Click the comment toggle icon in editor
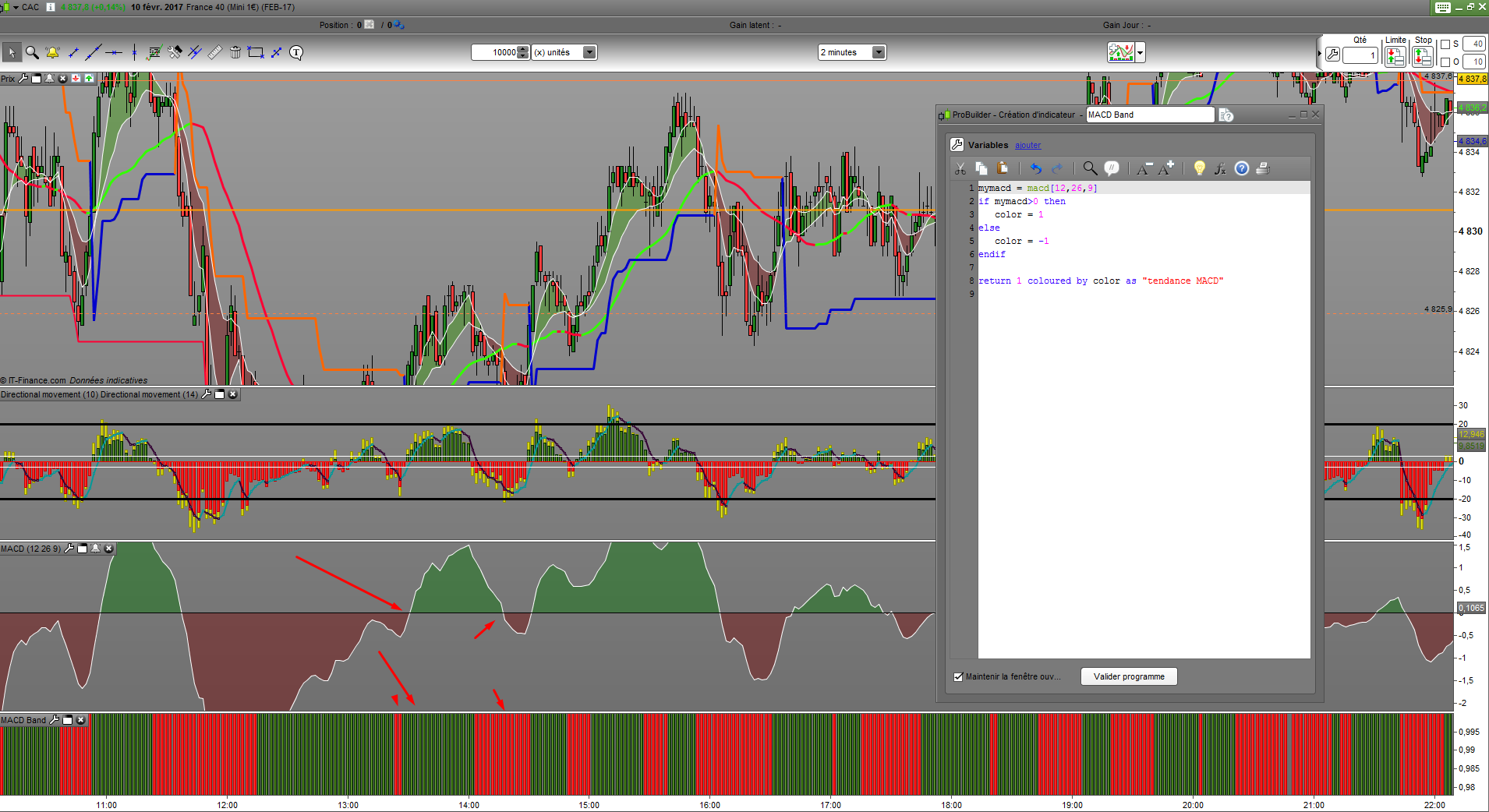The image size is (1489, 812). pyautogui.click(x=1112, y=168)
